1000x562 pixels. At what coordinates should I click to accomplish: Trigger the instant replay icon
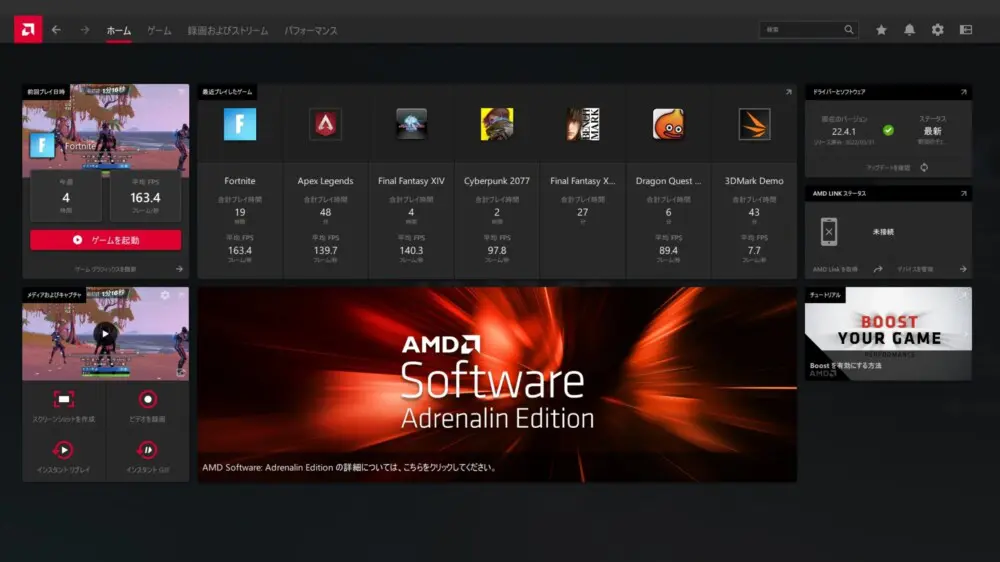(63, 450)
